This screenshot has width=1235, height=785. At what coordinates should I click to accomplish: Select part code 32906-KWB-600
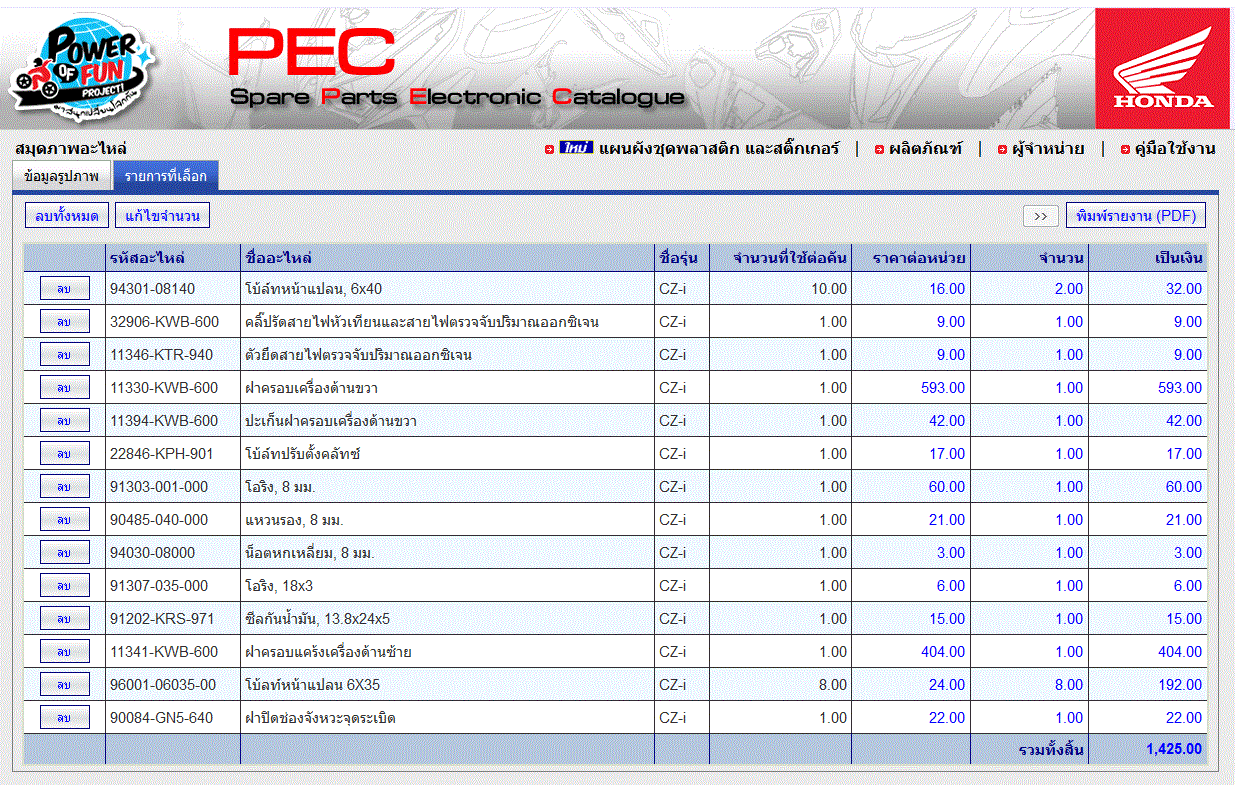pos(164,322)
